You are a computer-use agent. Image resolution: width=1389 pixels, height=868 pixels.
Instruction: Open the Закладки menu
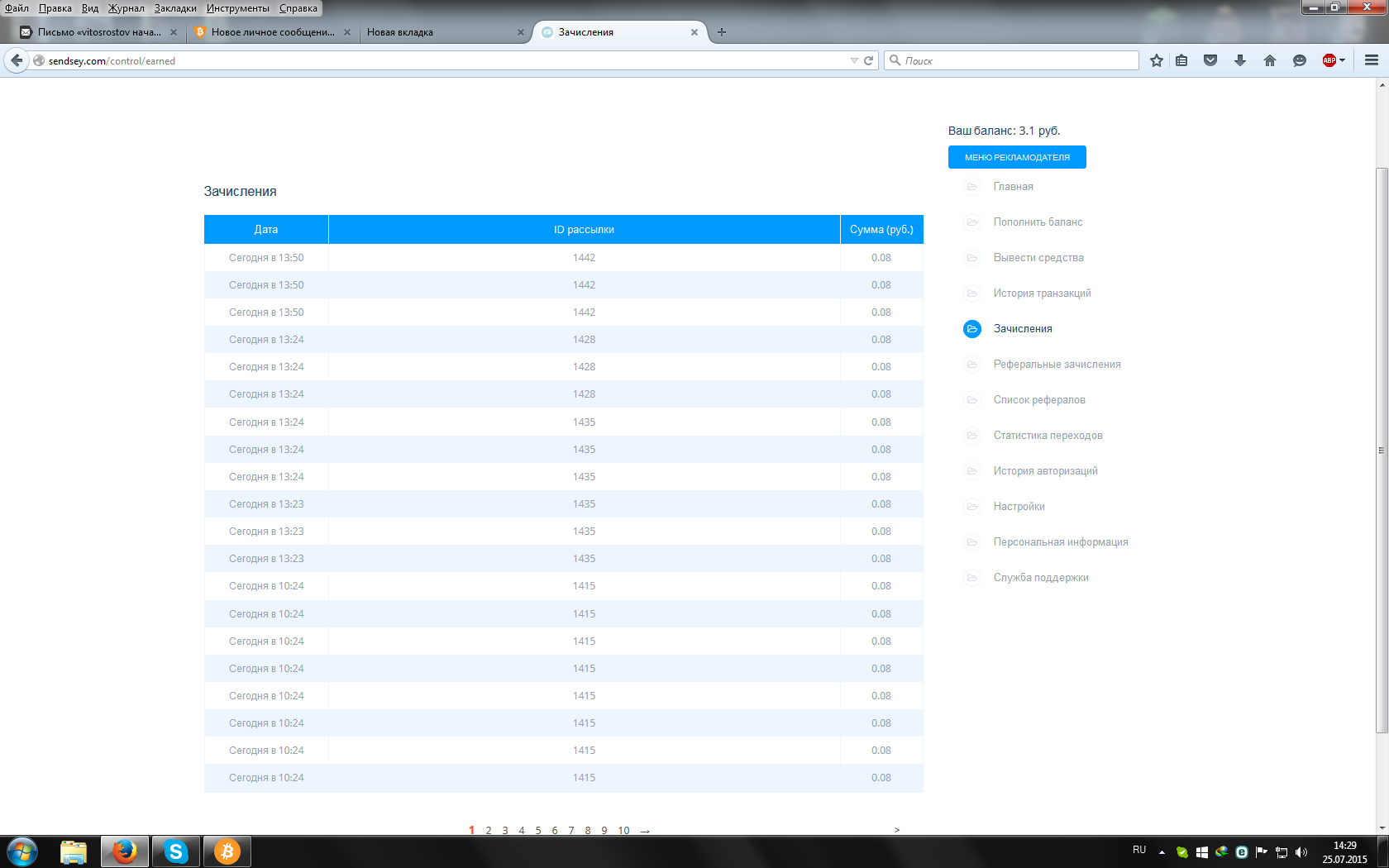coord(175,8)
